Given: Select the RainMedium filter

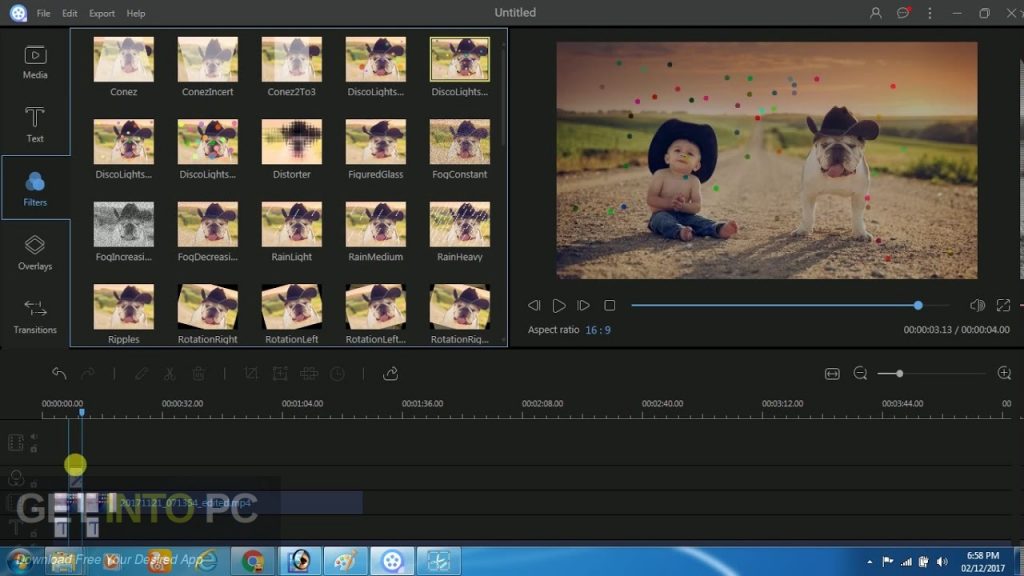Looking at the screenshot, I should (376, 224).
